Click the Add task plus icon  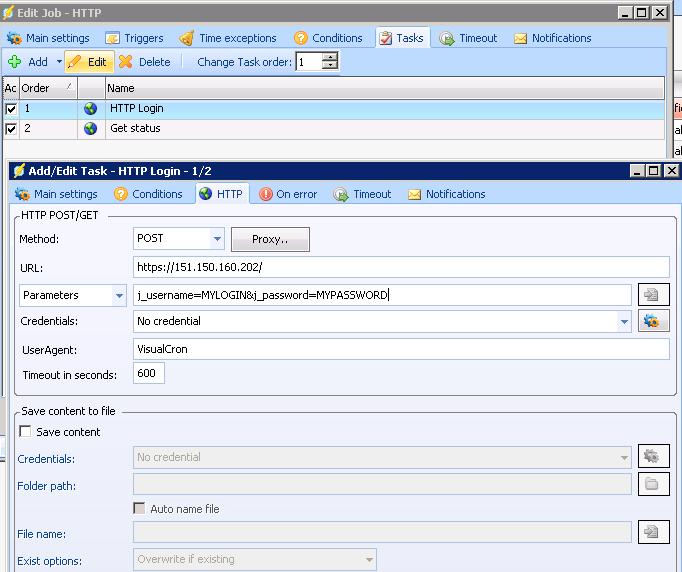point(14,62)
